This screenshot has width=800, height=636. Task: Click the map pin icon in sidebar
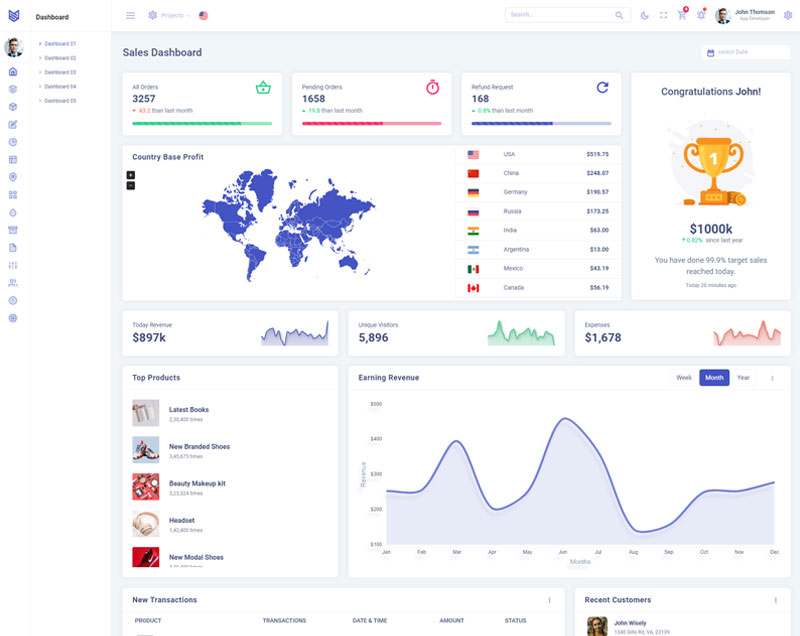tap(13, 177)
